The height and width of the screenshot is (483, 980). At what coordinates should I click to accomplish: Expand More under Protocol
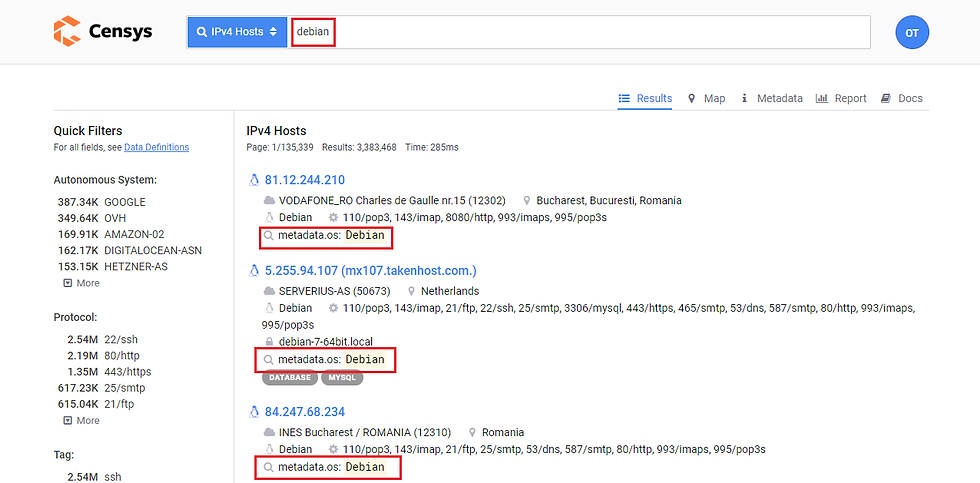82,421
